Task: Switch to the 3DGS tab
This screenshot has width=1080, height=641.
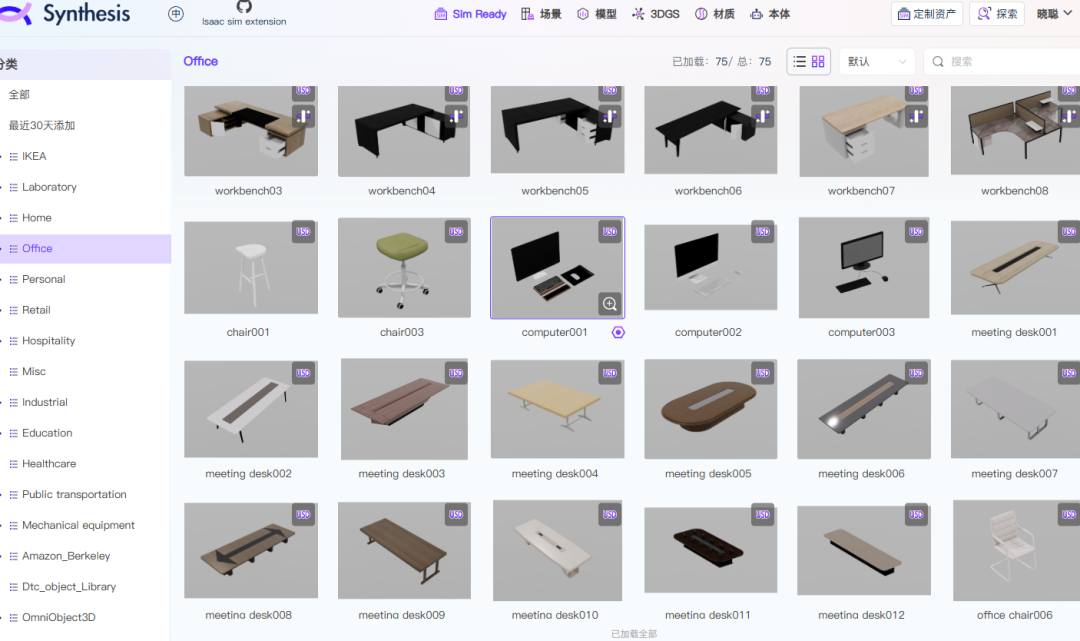Action: (656, 14)
